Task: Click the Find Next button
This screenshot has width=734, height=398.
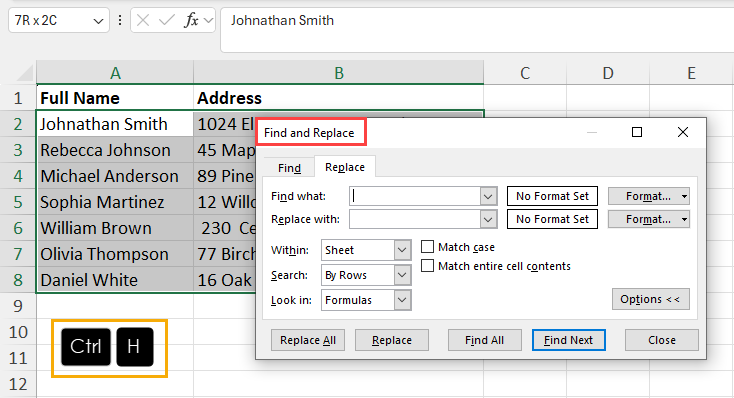Action: coord(568,340)
